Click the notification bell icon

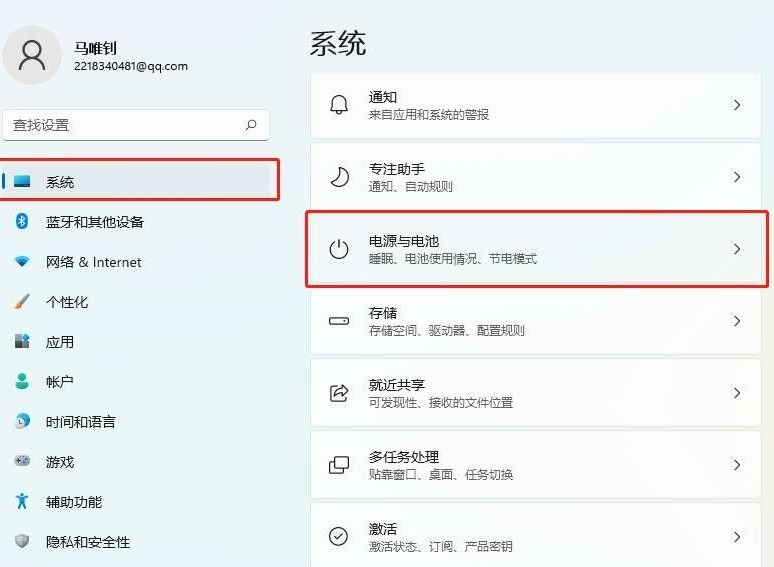[x=339, y=105]
